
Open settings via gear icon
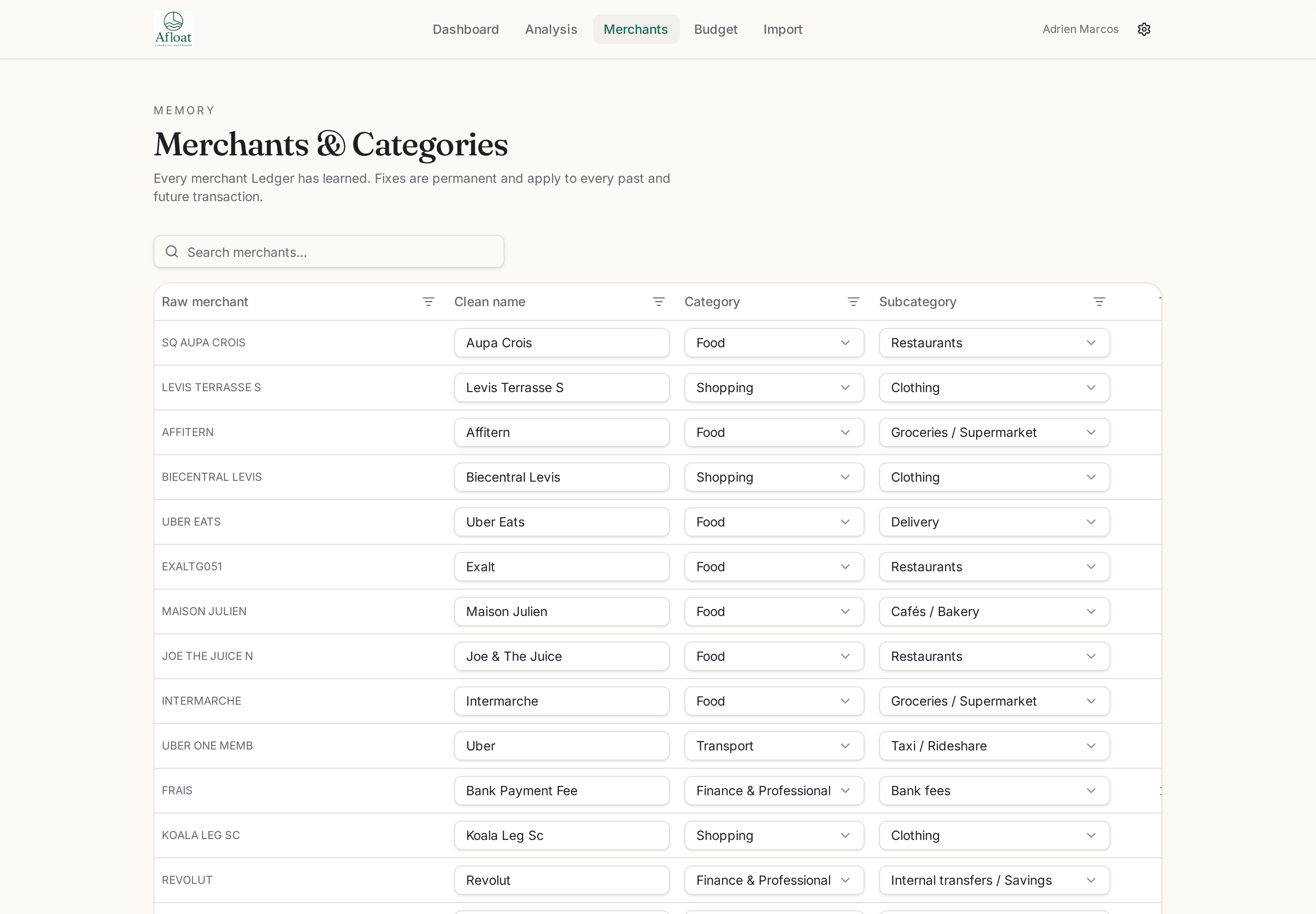1144,29
